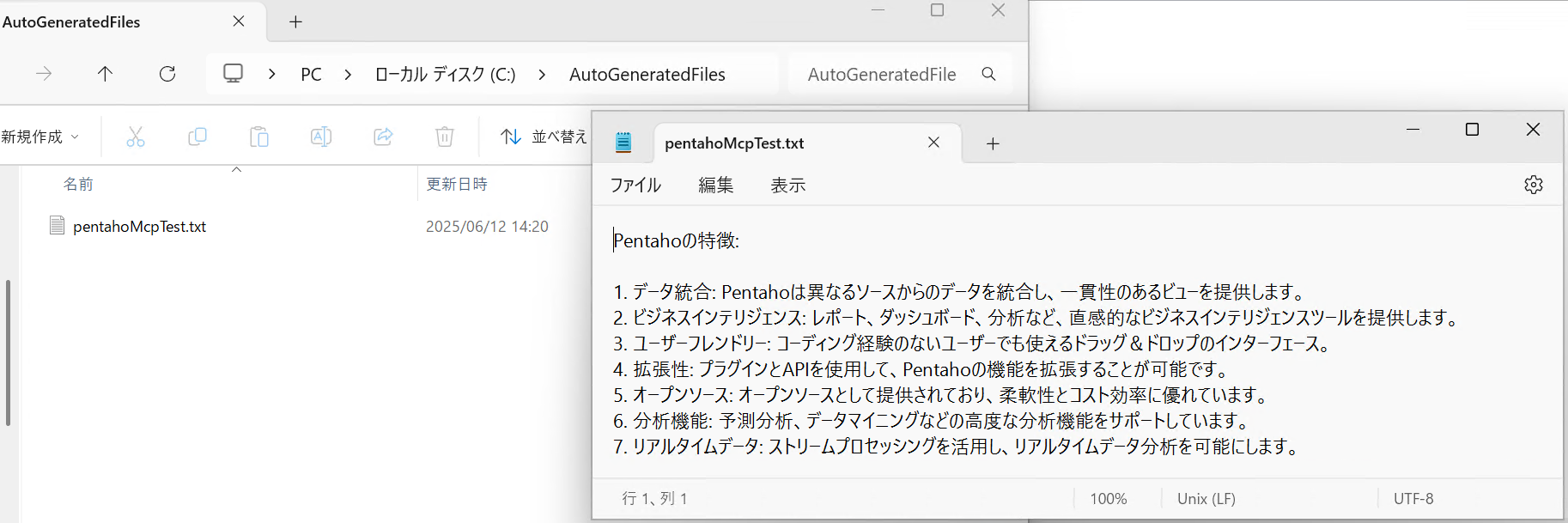The image size is (1568, 523).
Task: Click the 行 1、列 1 status bar indicator
Action: tap(654, 499)
